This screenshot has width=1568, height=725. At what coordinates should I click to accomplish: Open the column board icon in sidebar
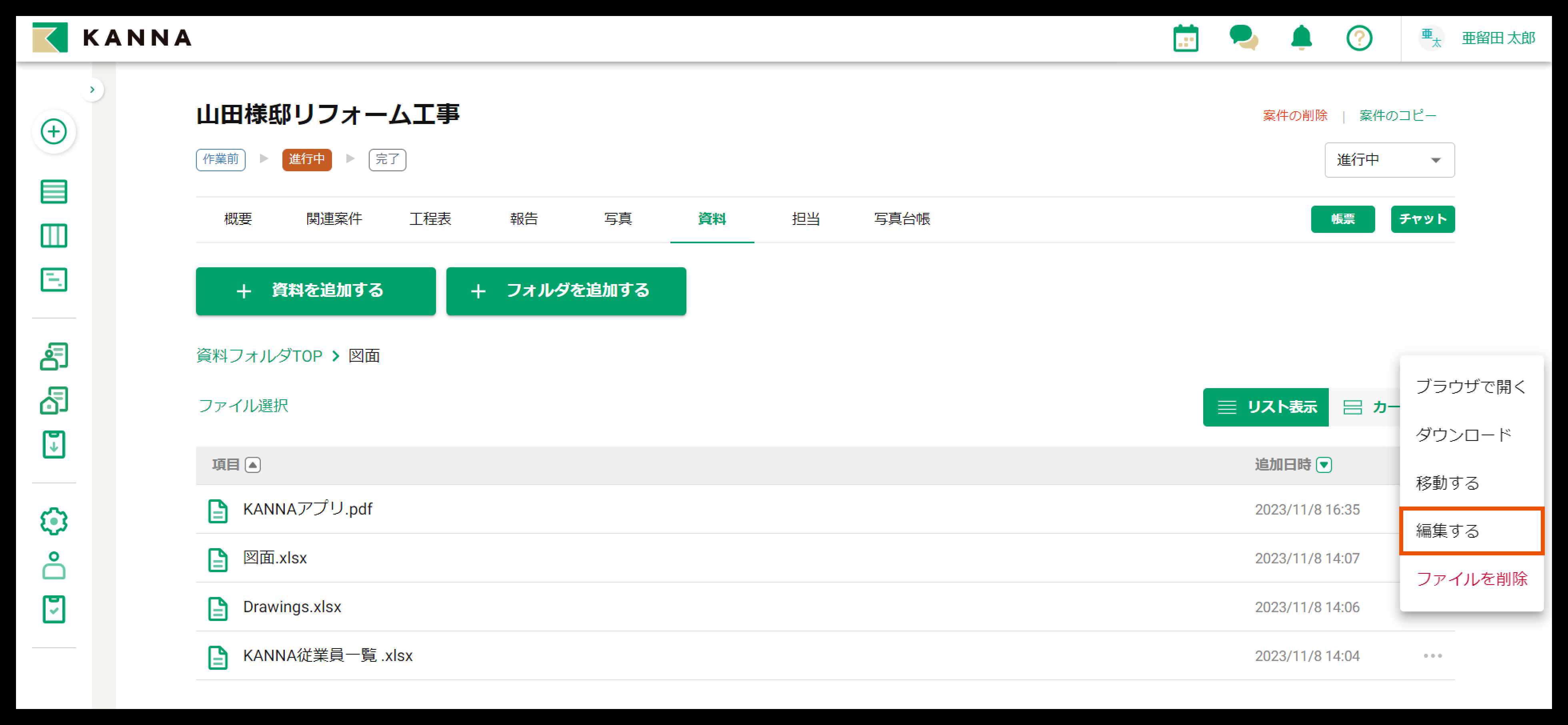(x=54, y=236)
